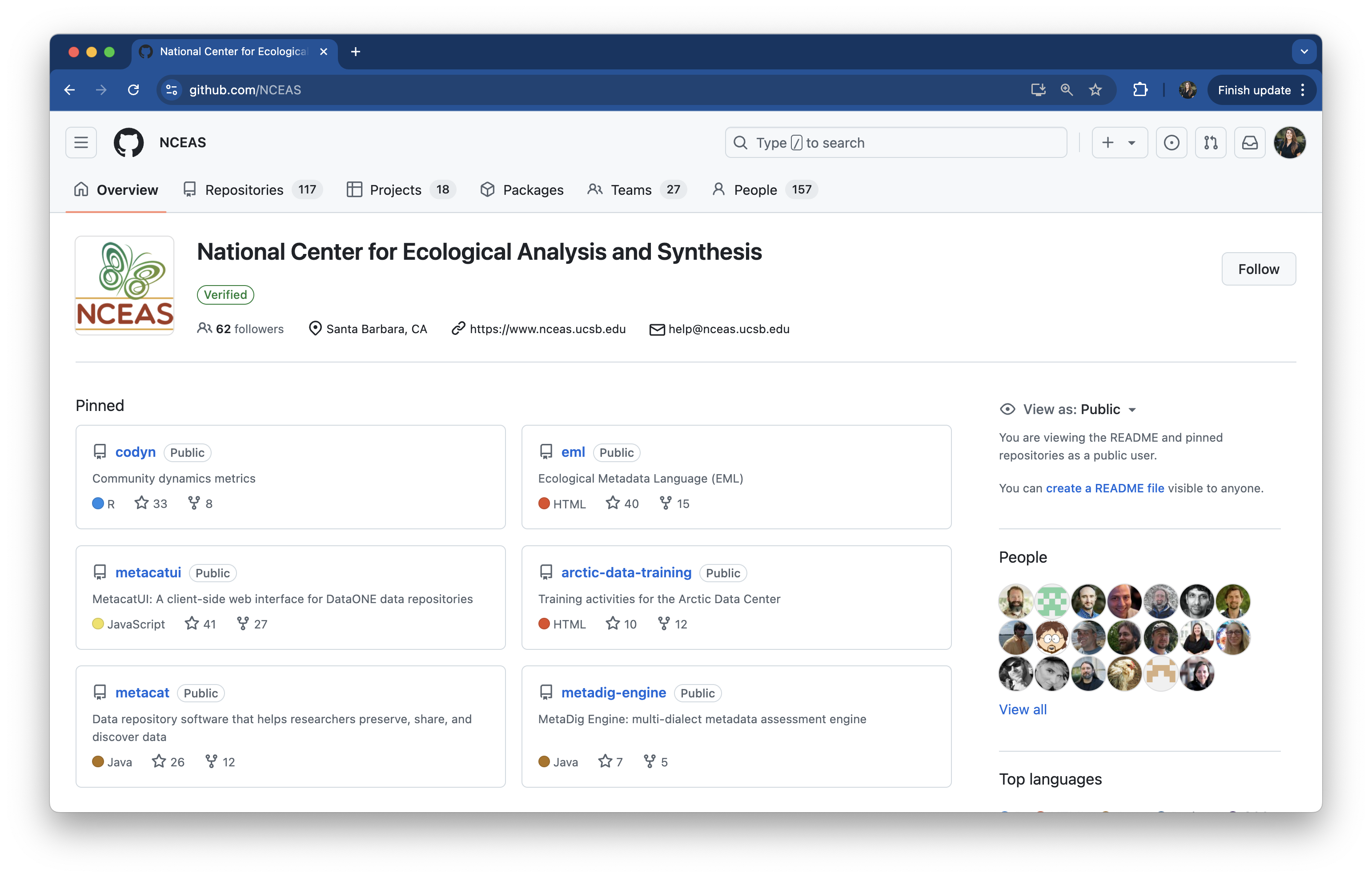
Task: Click the GitHub Octocat logo
Action: tap(129, 142)
